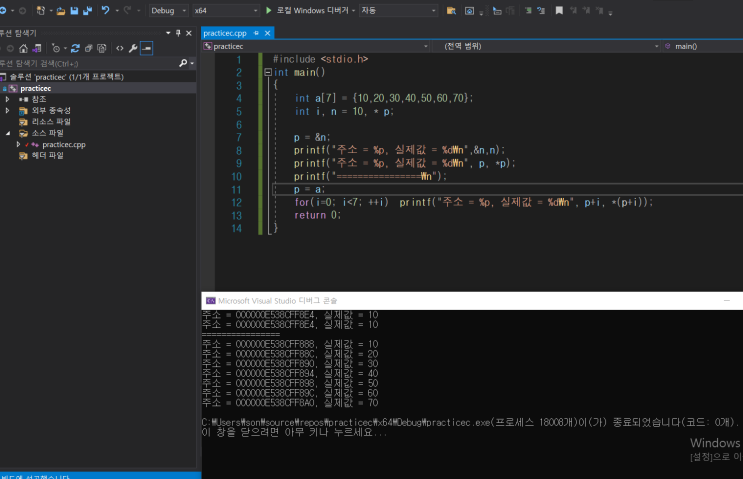Click the 'p = &n;' line in editor
Screen dimensions: 743x479
[312, 137]
